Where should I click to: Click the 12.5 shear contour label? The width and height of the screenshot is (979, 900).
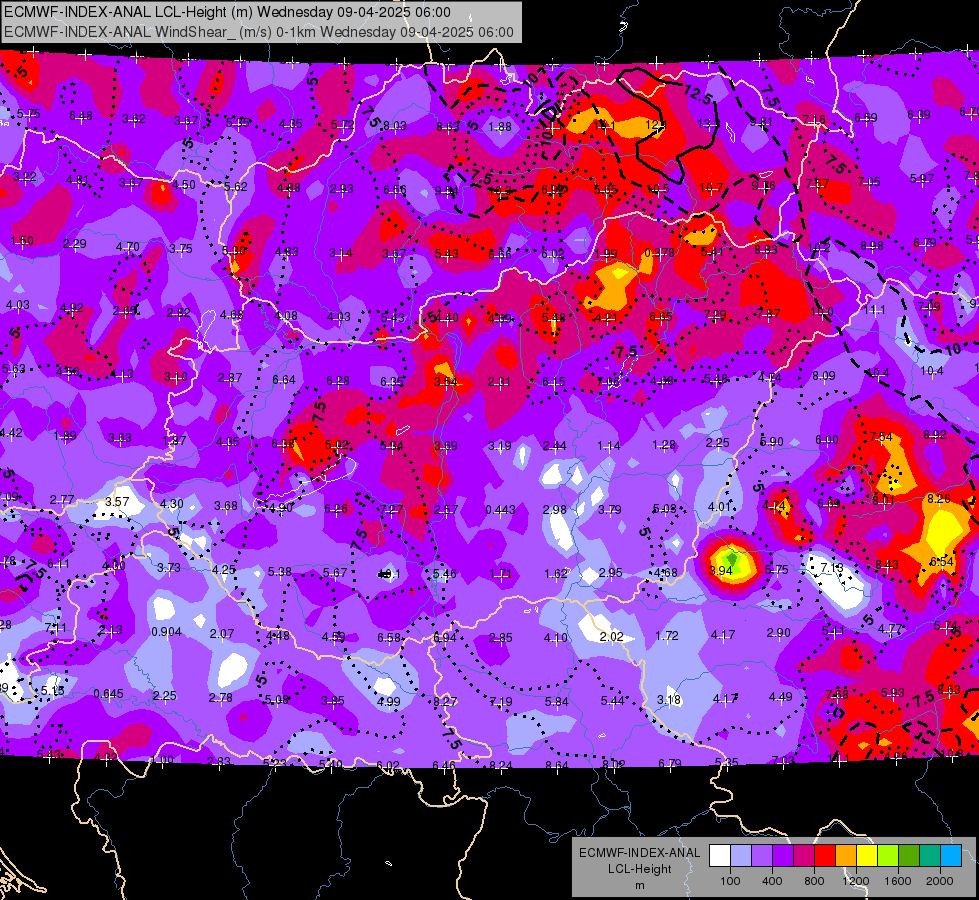click(x=698, y=95)
